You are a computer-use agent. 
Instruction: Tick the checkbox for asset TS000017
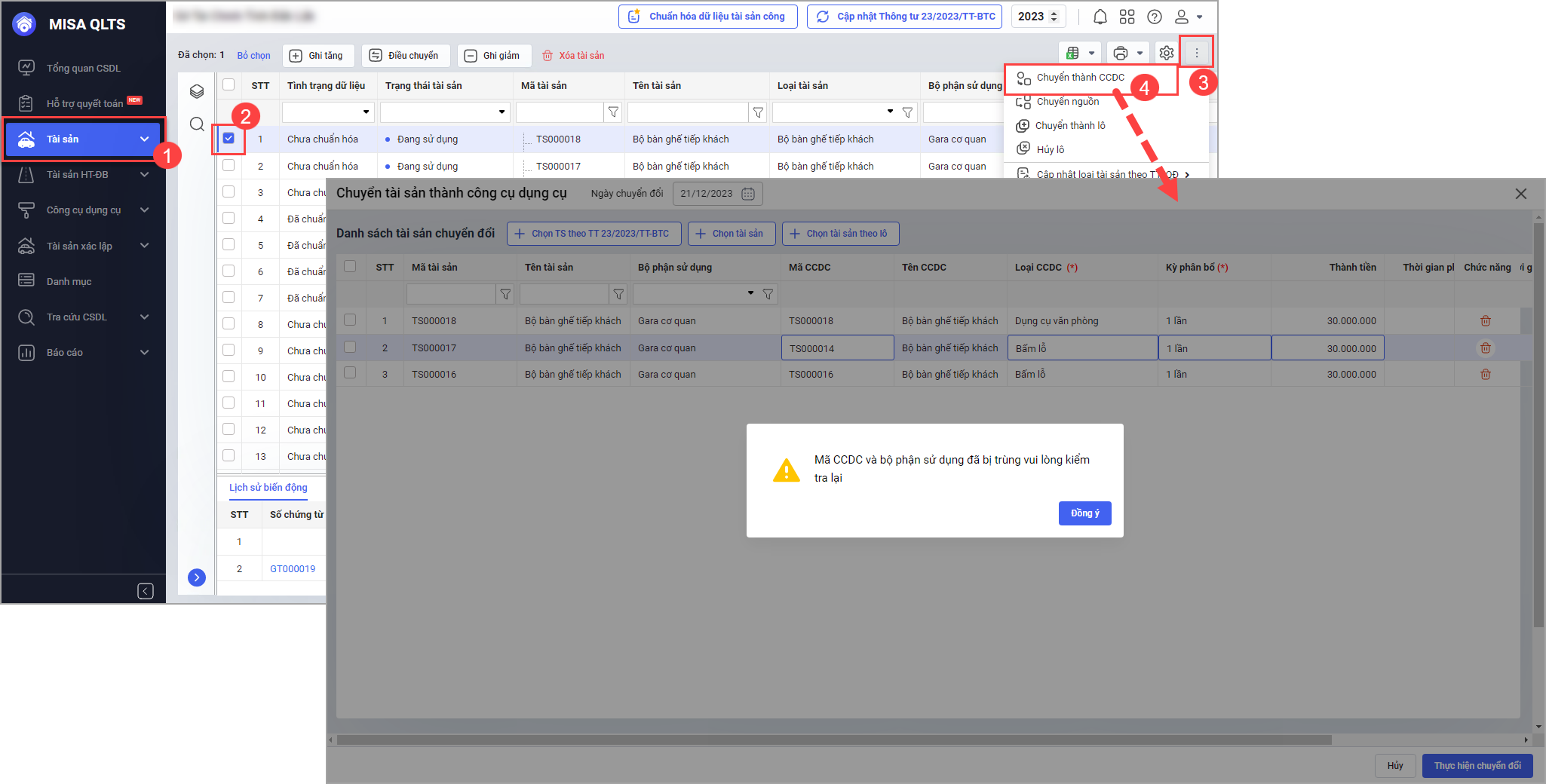click(x=229, y=165)
